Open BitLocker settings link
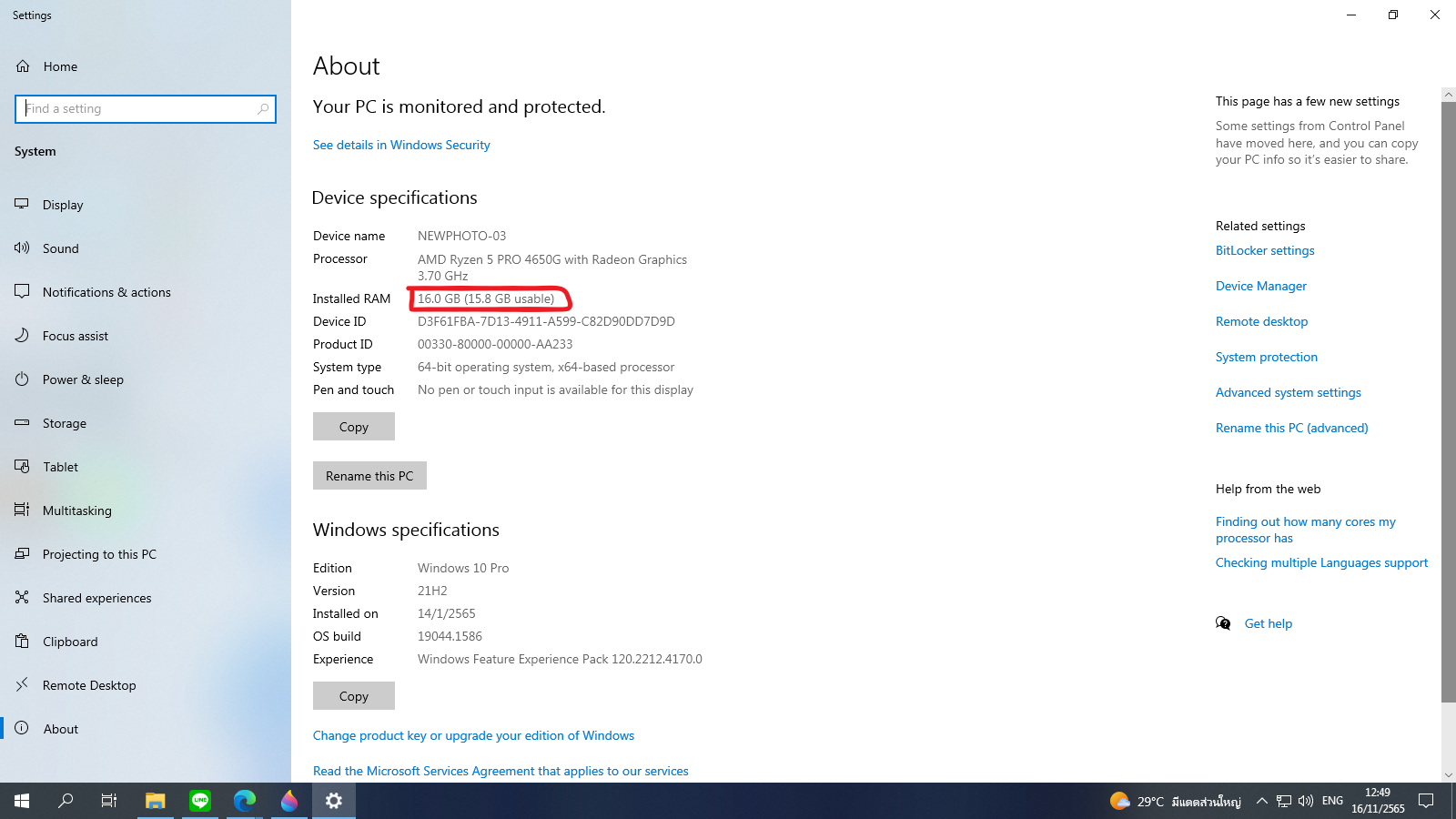This screenshot has height=819, width=1456. [1265, 250]
